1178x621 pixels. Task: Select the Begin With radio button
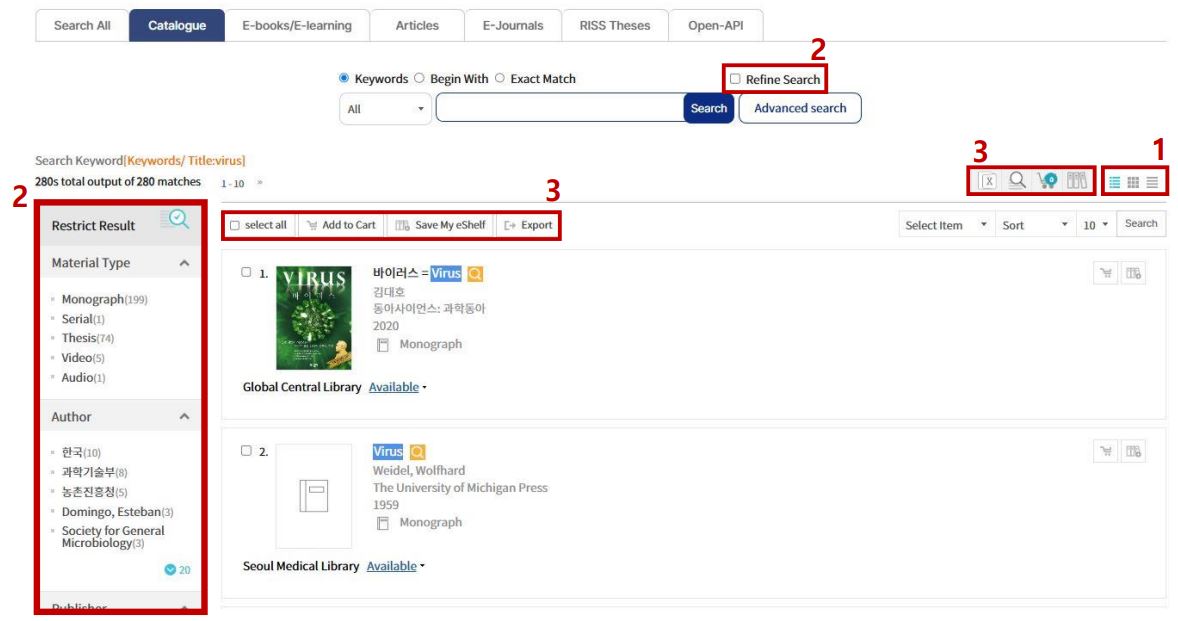[419, 78]
